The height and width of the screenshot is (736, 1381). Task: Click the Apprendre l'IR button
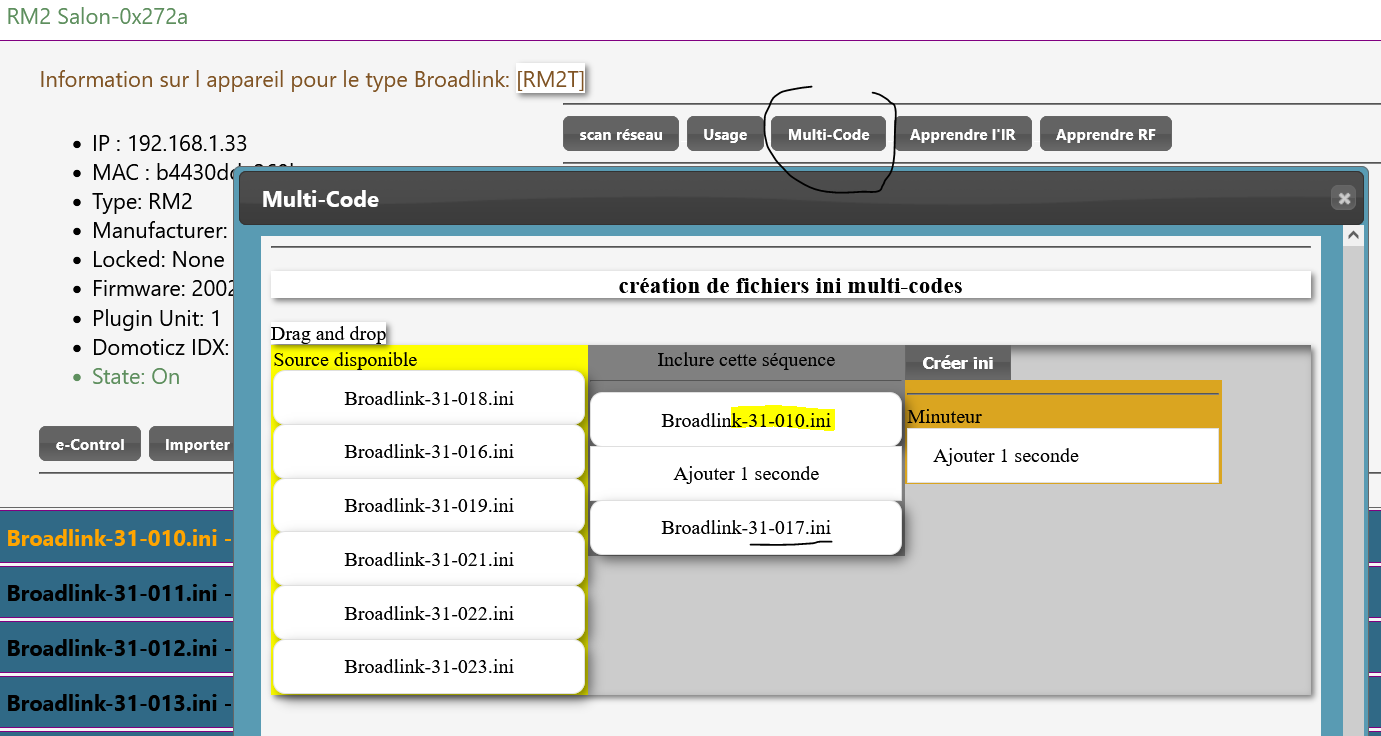click(x=963, y=134)
